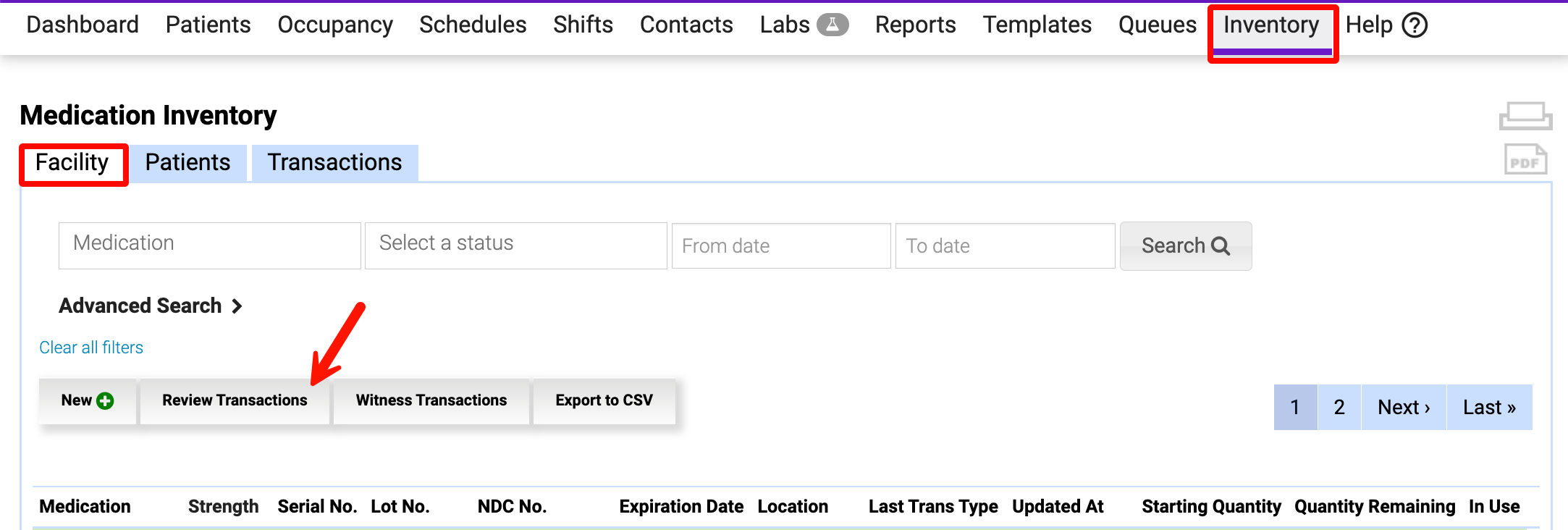Viewport: 1568px width, 530px height.
Task: Click the Labs flask icon
Action: tap(833, 25)
